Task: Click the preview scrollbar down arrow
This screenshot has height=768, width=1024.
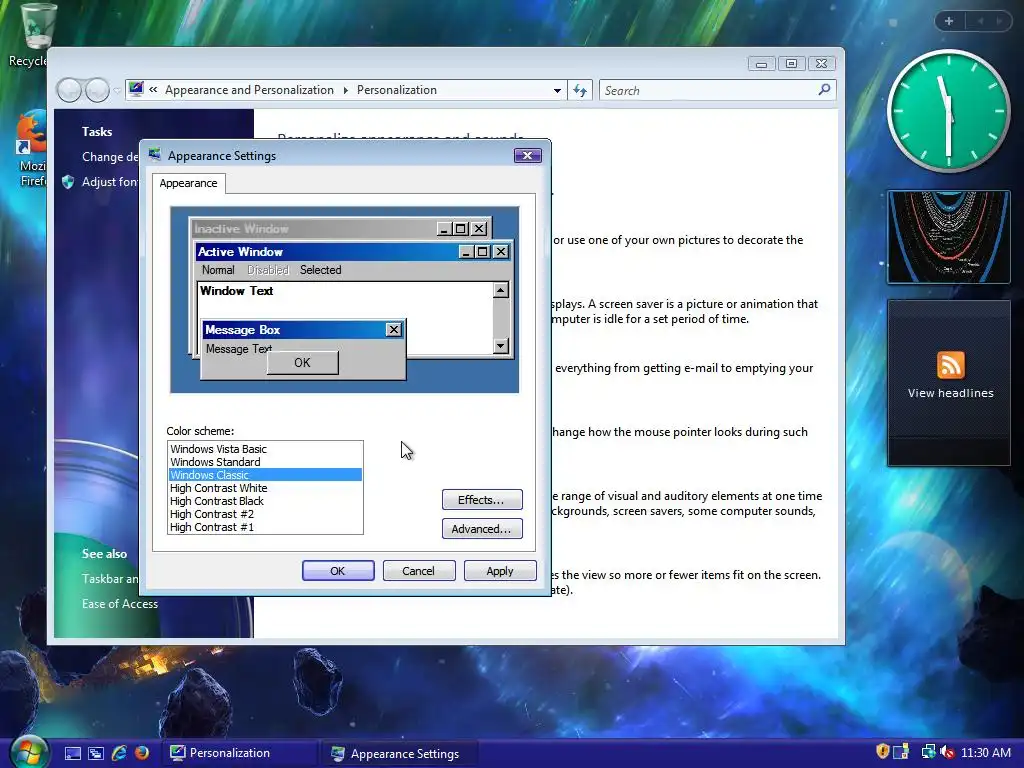Action: (x=501, y=346)
